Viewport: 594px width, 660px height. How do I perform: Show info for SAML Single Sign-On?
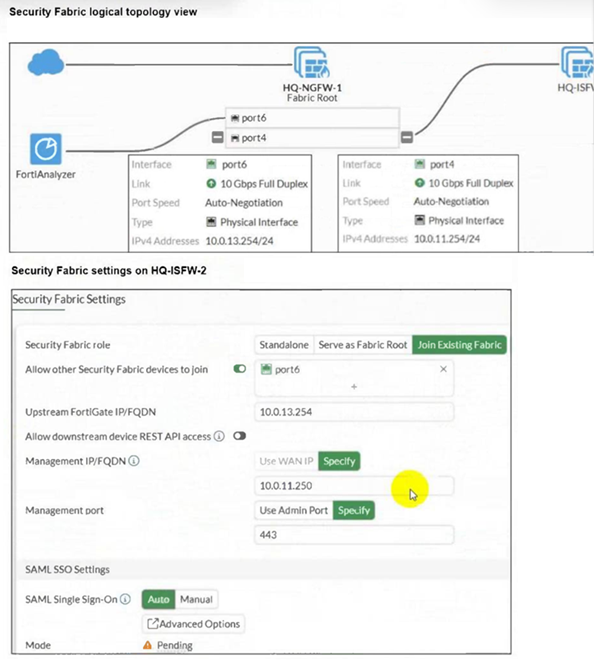point(125,599)
